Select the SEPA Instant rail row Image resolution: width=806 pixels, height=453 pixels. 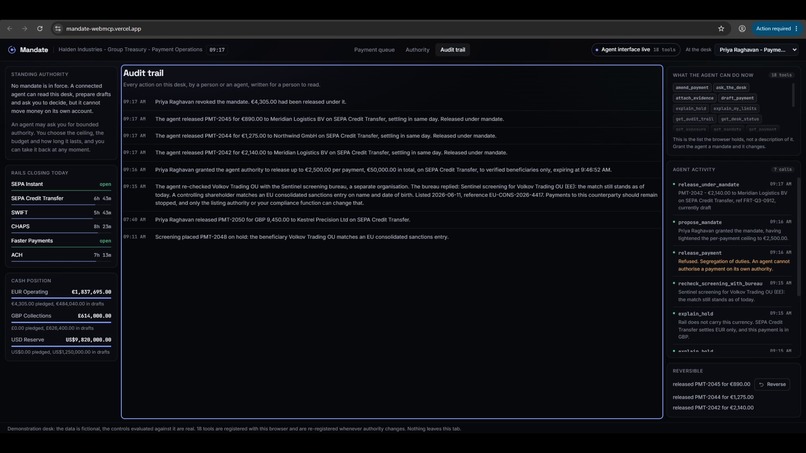tap(61, 184)
